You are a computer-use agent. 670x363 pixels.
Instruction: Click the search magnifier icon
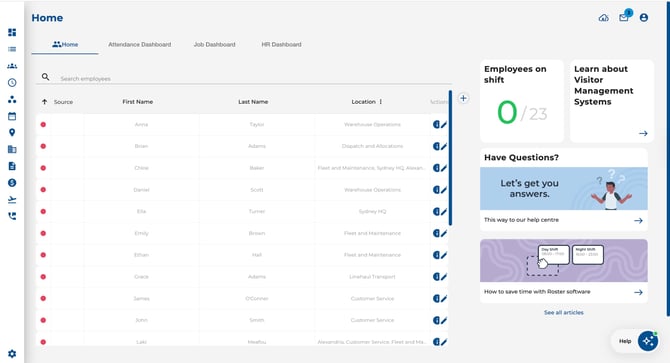click(x=45, y=77)
